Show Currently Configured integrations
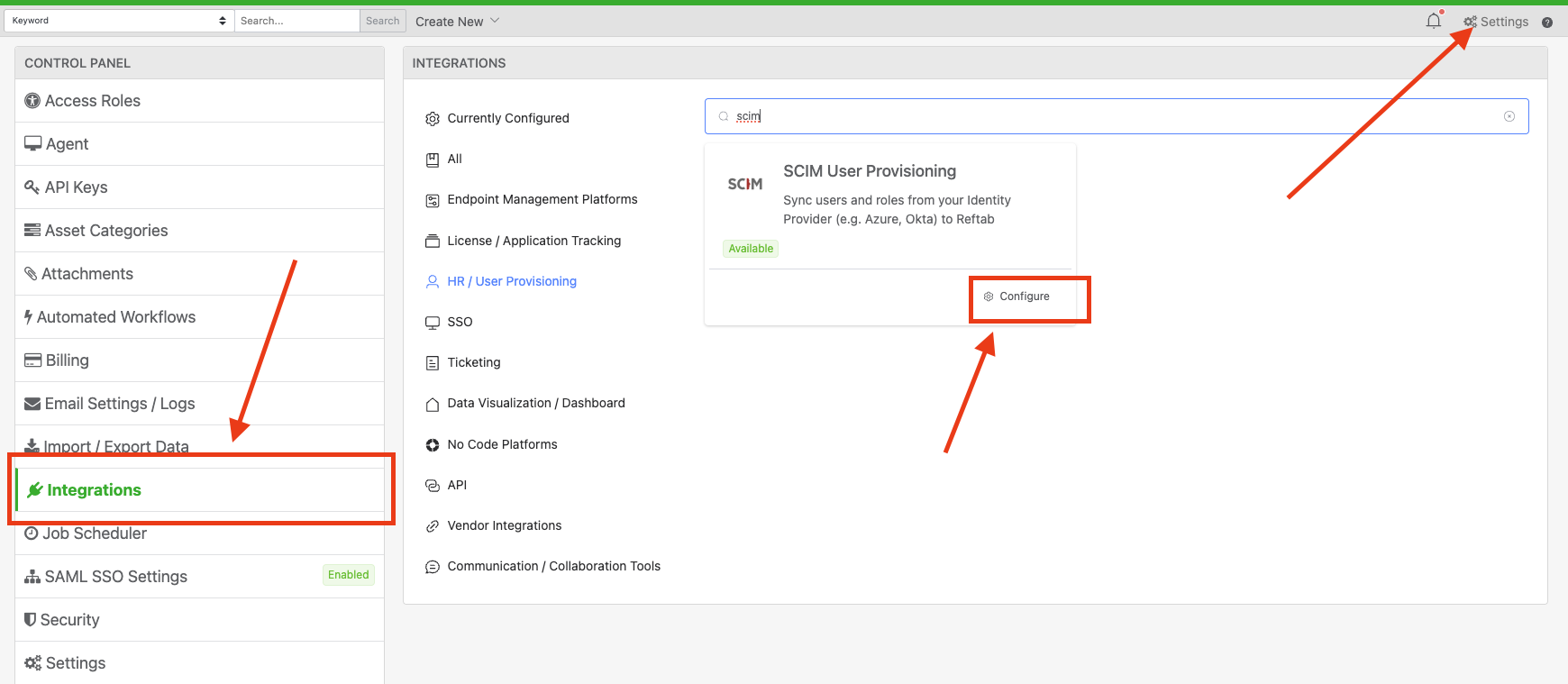1568x684 pixels. [508, 118]
